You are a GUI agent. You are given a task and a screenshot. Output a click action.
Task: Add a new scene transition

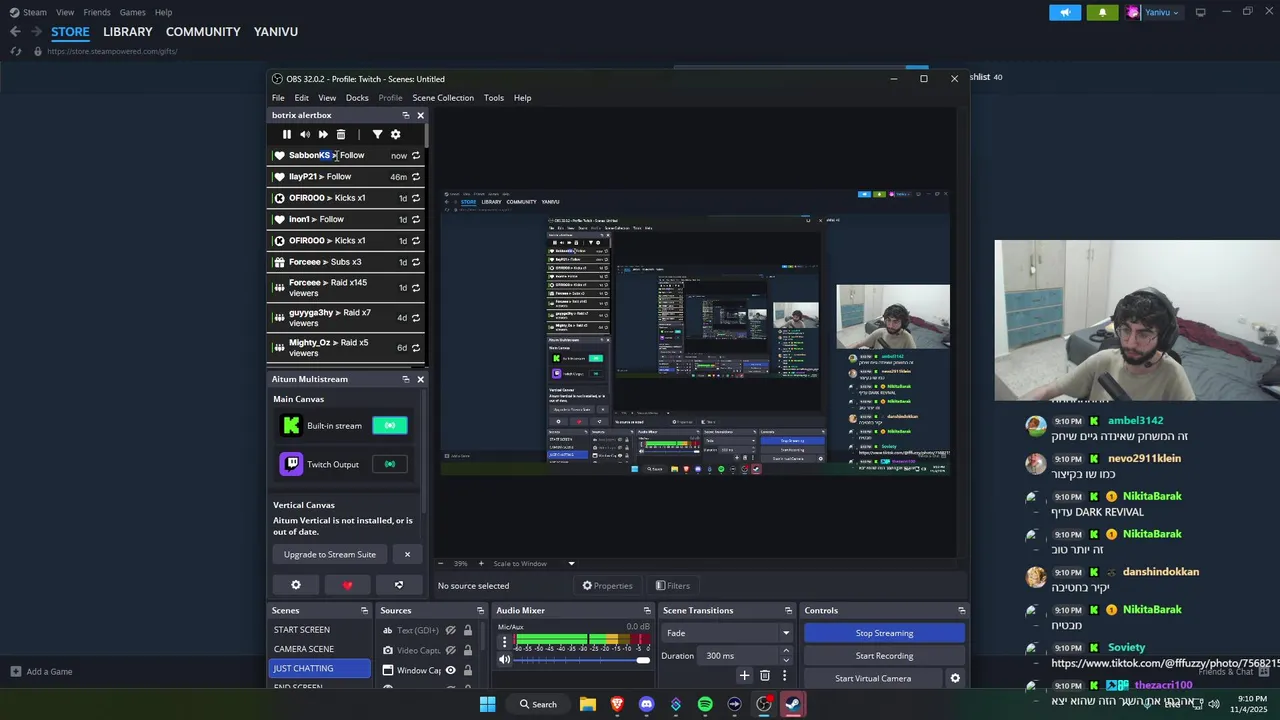[x=744, y=676]
